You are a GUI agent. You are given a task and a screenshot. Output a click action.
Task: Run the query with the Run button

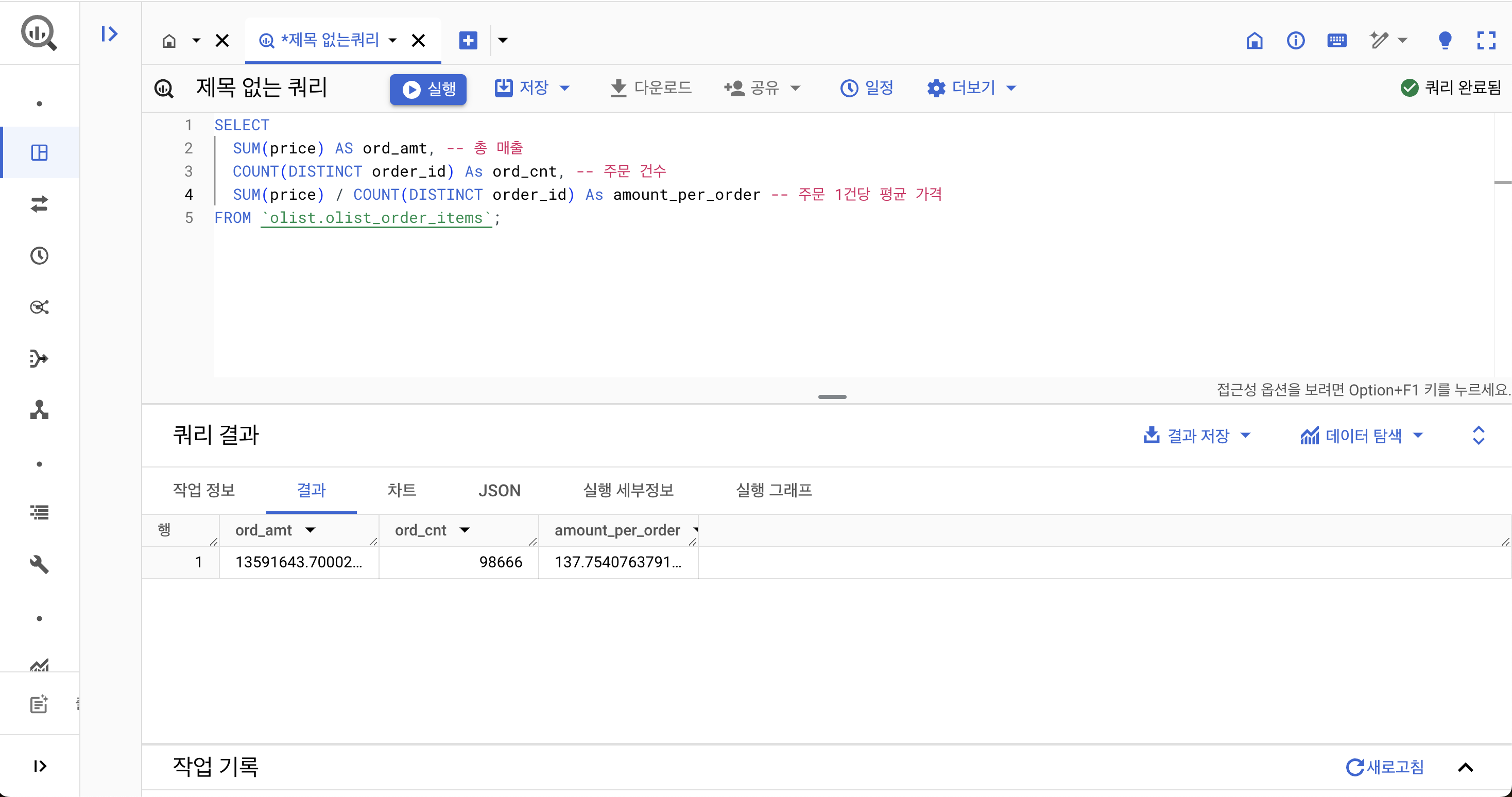(x=428, y=89)
